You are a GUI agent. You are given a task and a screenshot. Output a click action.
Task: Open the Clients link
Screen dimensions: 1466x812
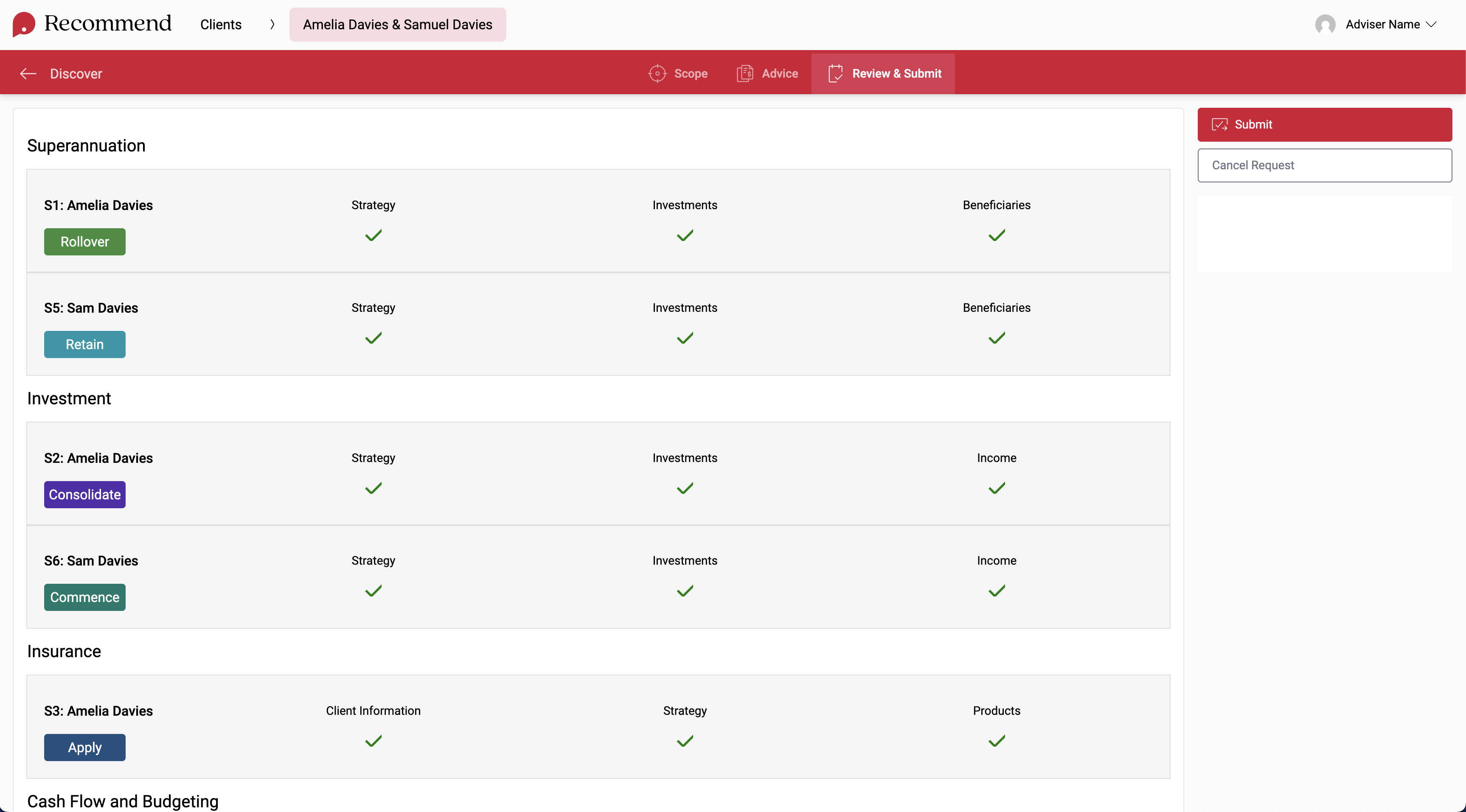point(221,25)
